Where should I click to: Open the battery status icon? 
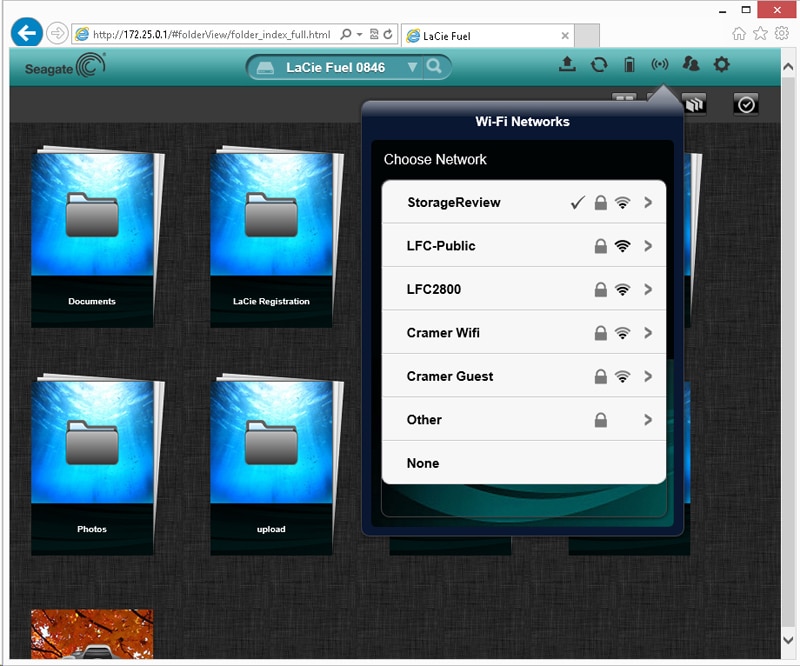pos(629,65)
